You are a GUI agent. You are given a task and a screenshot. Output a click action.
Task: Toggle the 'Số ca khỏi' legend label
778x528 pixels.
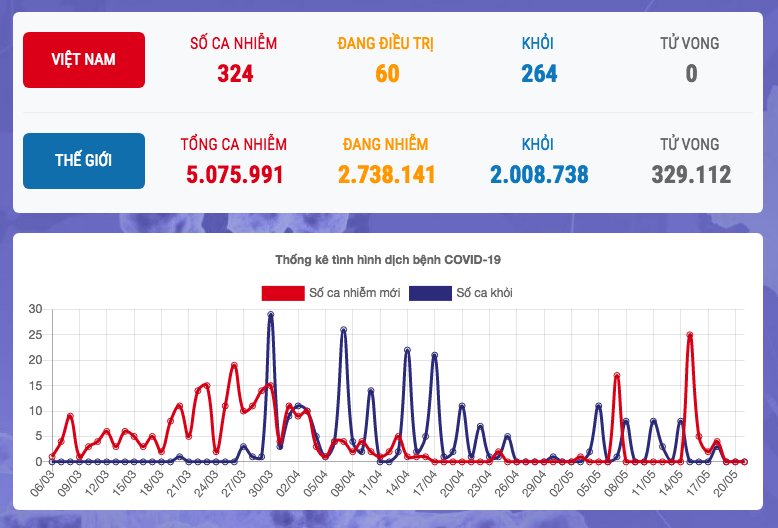coord(485,293)
